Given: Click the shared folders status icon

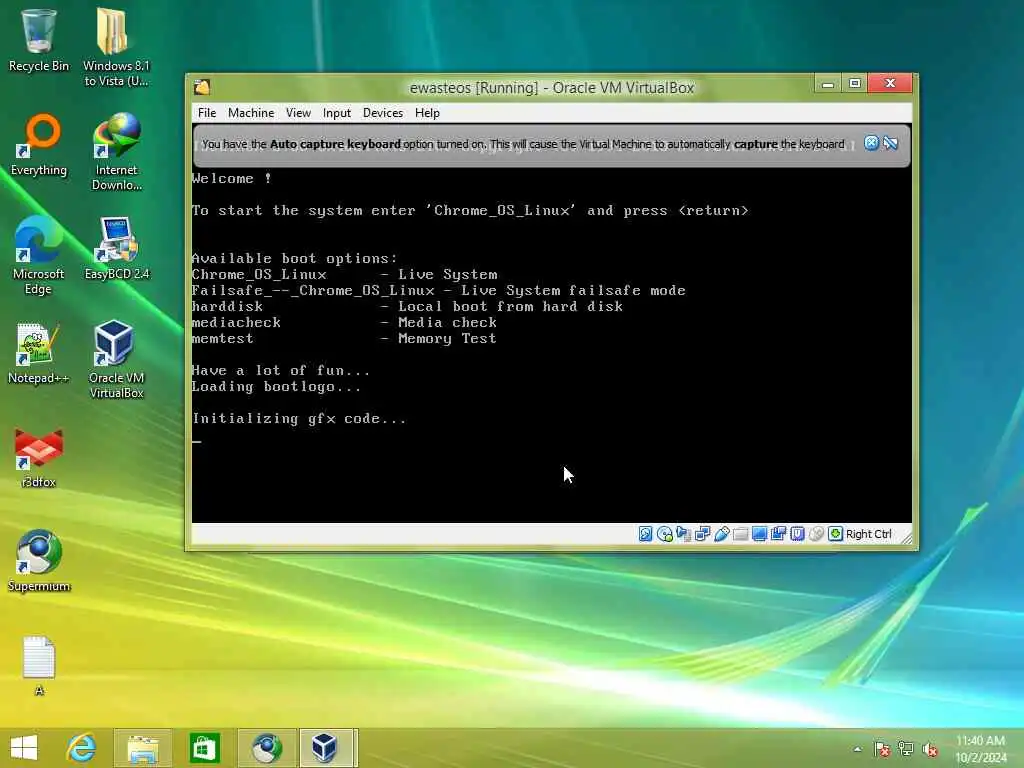Looking at the screenshot, I should 741,534.
